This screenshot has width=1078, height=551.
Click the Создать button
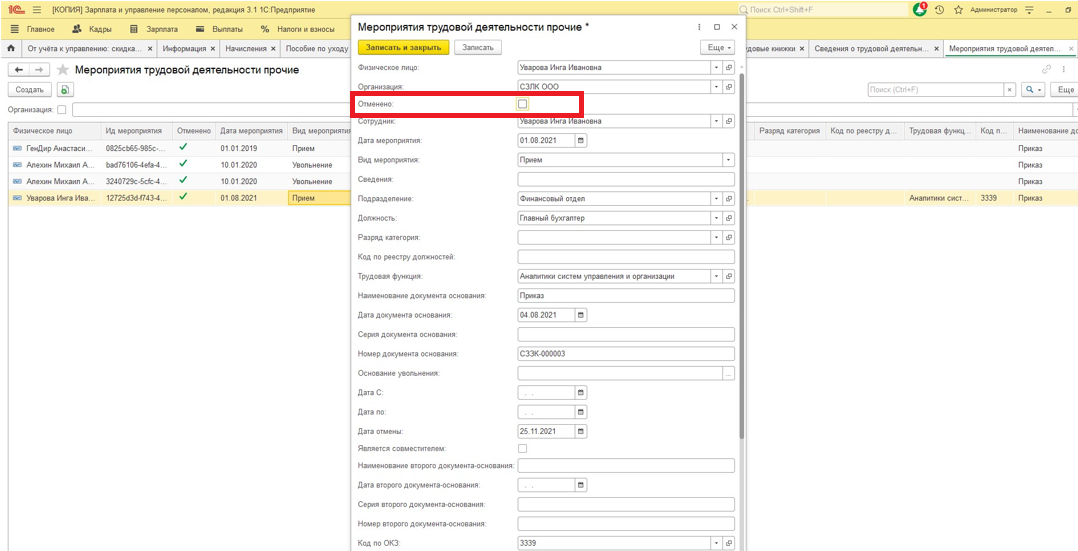point(30,90)
